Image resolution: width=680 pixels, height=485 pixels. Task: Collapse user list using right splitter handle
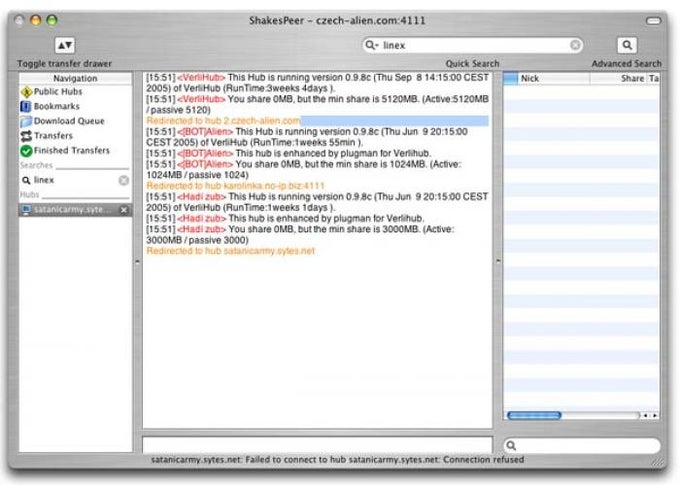pyautogui.click(x=498, y=261)
